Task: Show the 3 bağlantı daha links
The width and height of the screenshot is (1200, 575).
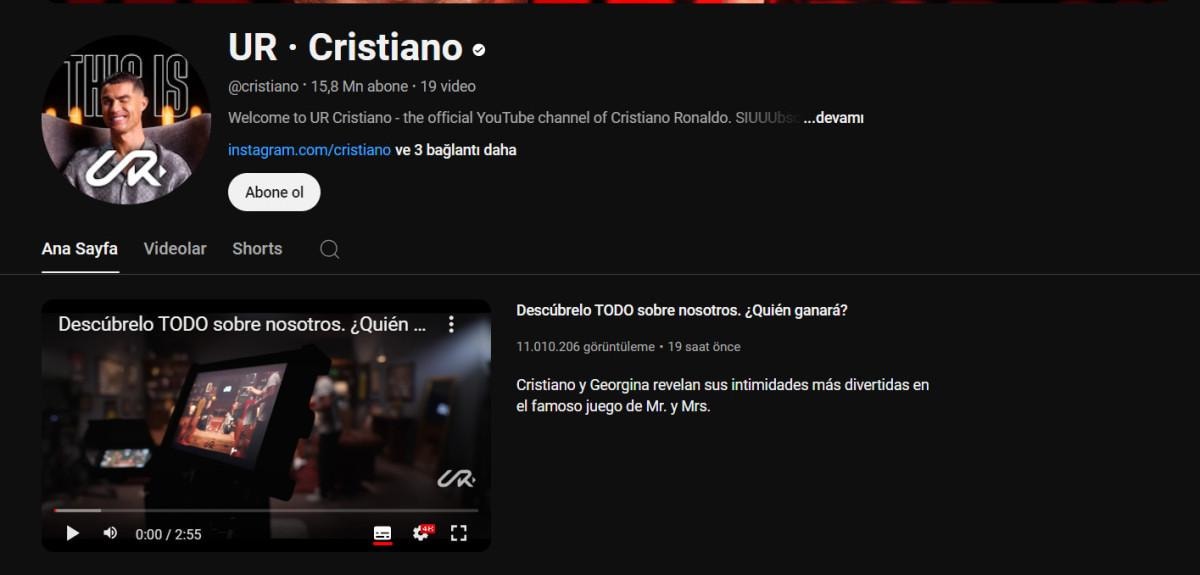Action: pos(456,150)
